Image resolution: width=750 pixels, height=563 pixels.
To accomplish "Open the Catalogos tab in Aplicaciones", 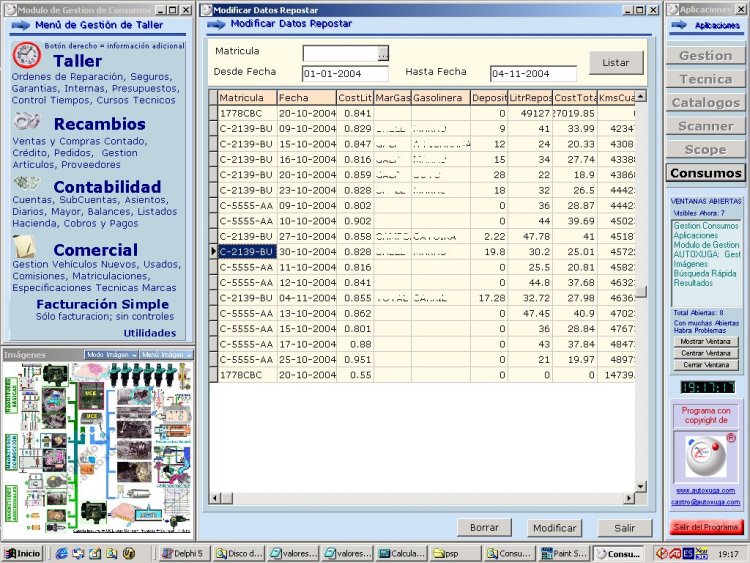I will click(706, 102).
